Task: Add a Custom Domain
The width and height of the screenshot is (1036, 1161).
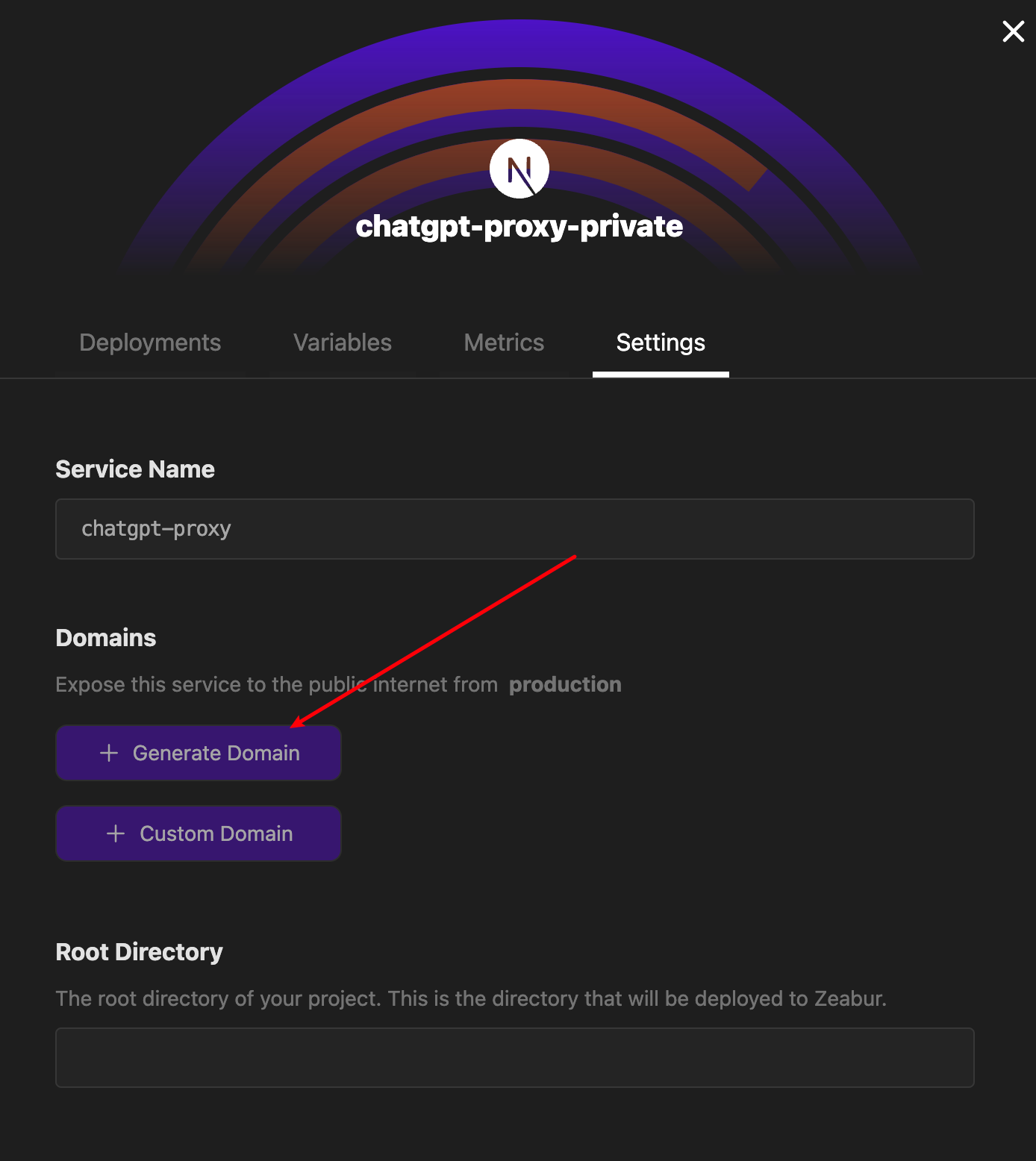Action: 199,833
